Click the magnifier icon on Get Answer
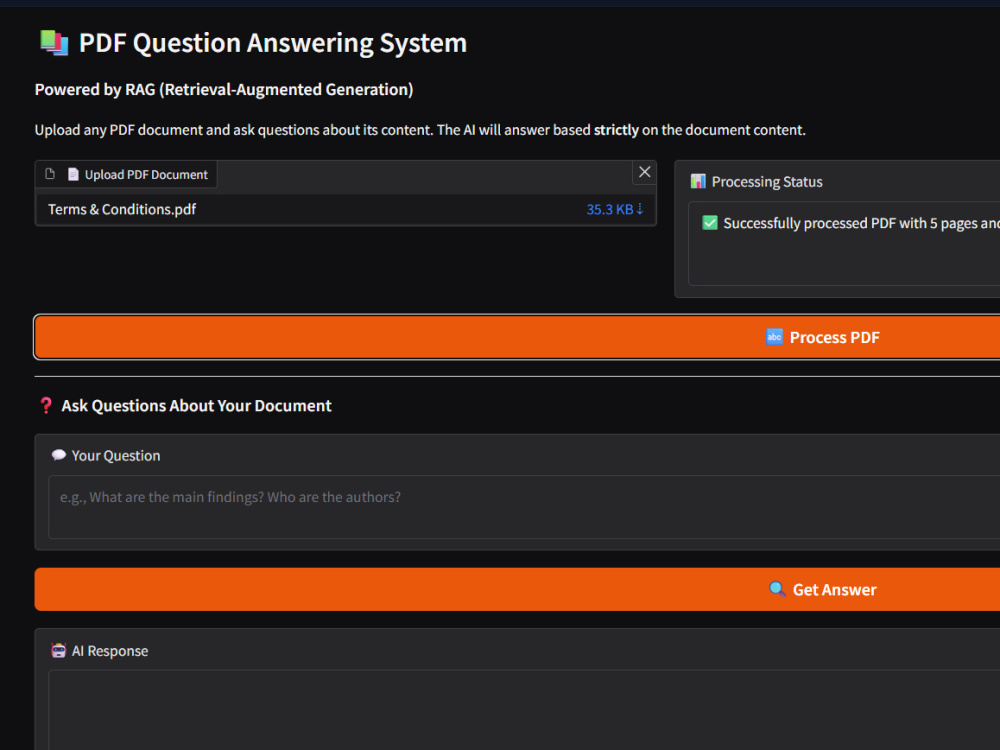This screenshot has height=750, width=1000. pos(777,589)
